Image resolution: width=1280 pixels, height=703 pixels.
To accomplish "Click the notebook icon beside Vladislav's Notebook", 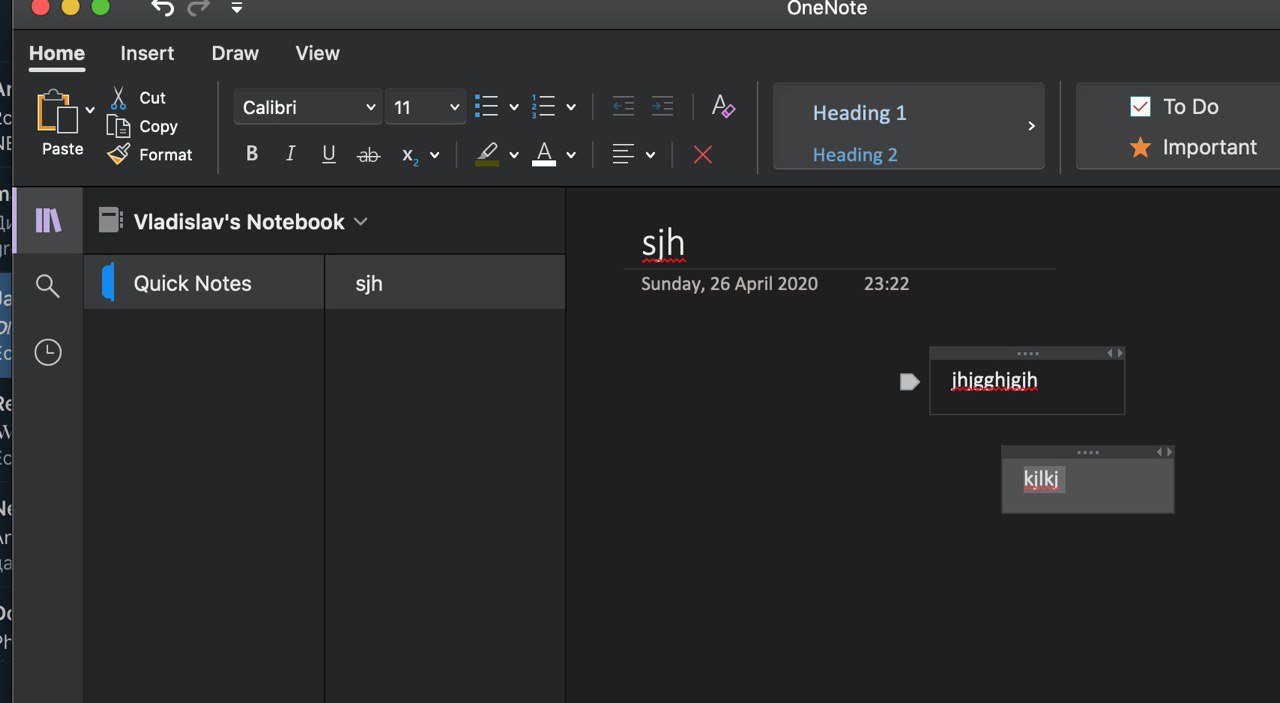I will click(x=111, y=221).
